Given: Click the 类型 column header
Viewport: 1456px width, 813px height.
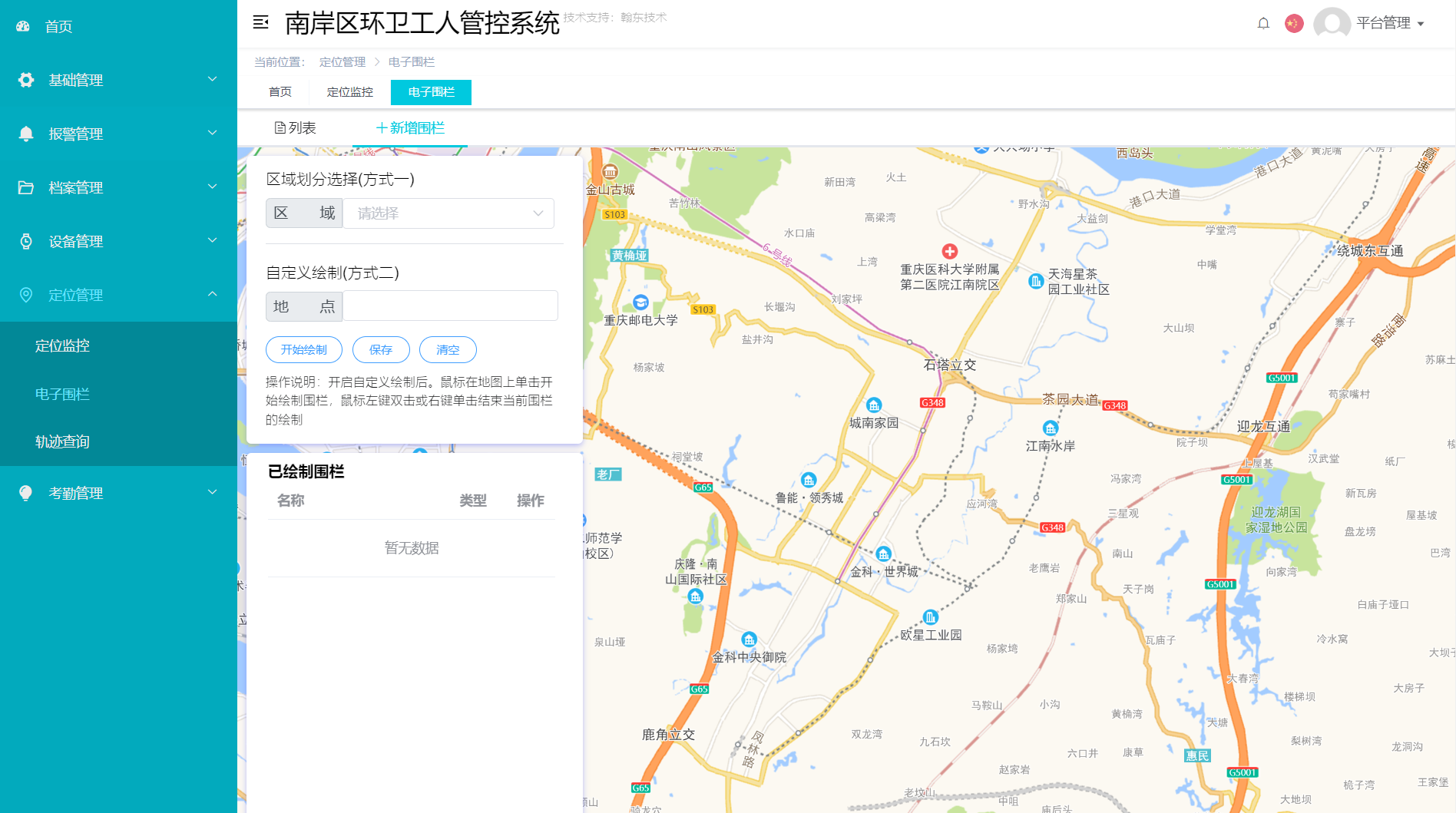Looking at the screenshot, I should coord(473,501).
